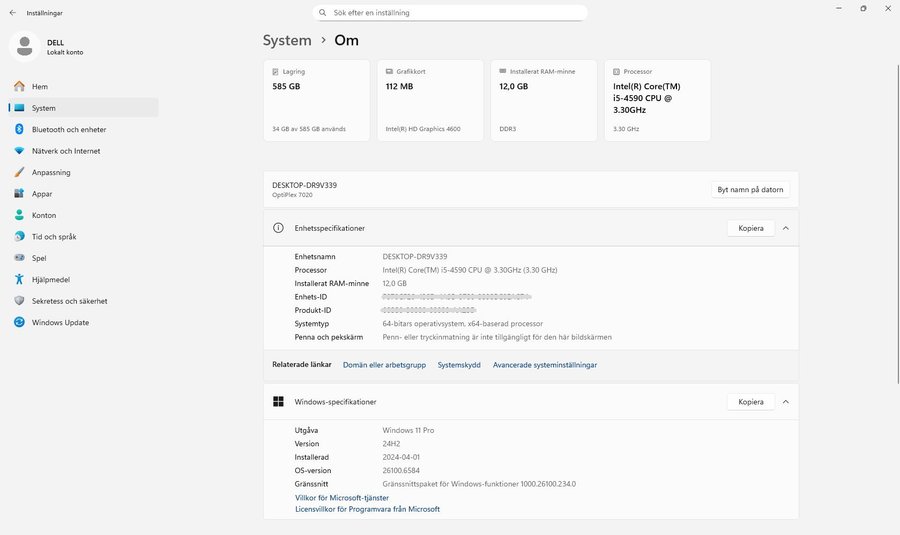Select Tid och språk in sidebar

click(x=54, y=237)
